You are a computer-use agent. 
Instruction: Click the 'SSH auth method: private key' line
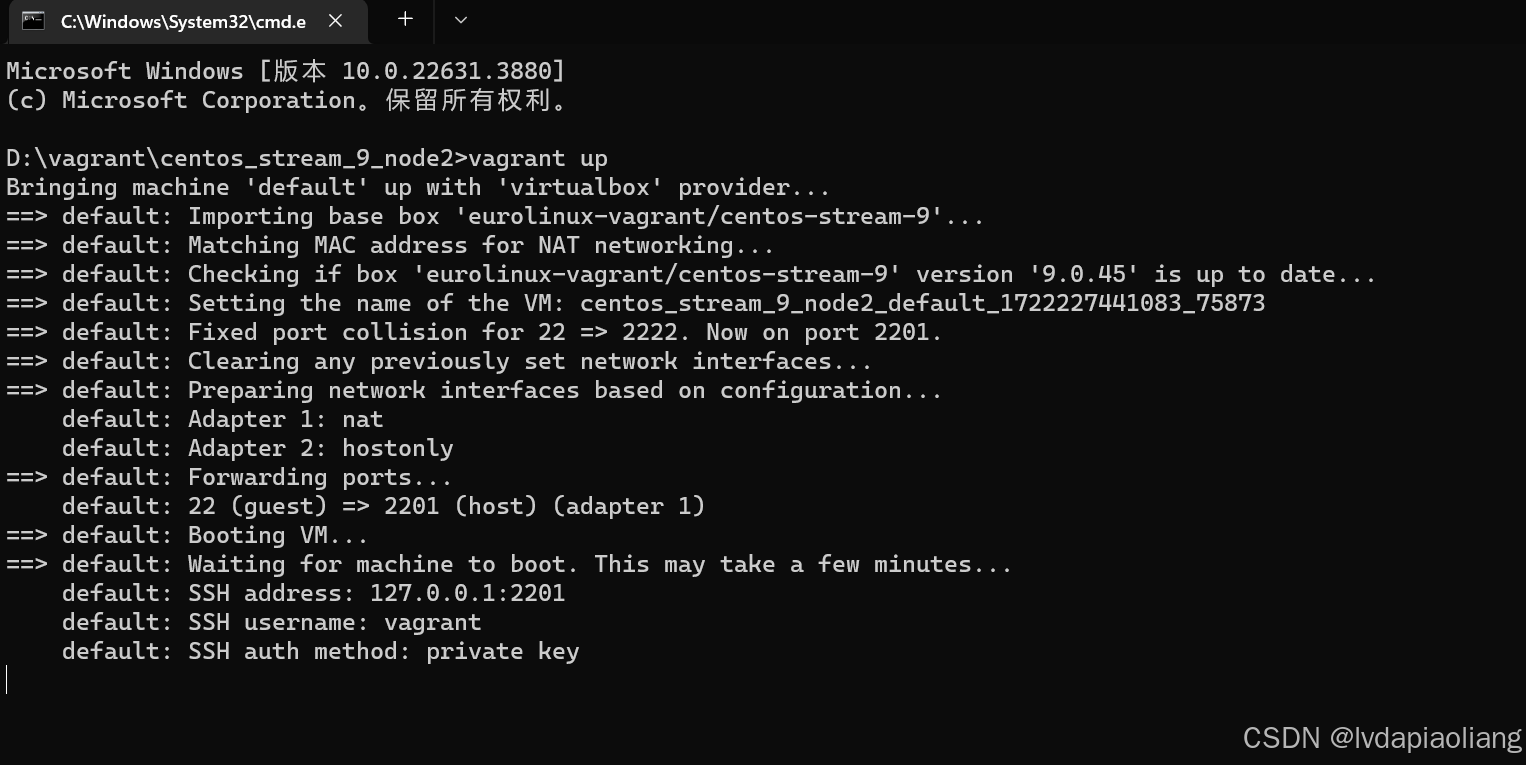(x=321, y=651)
